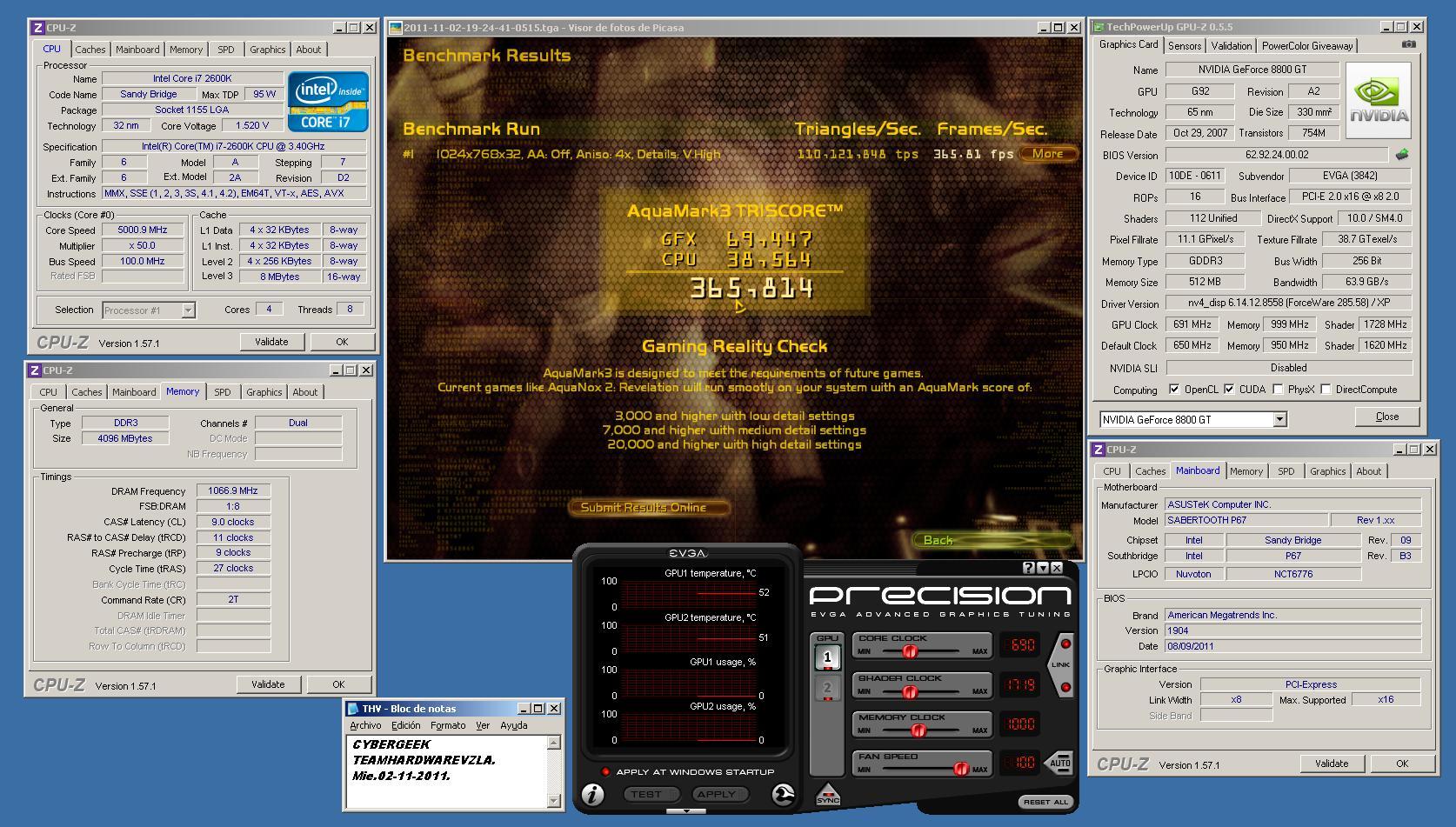The height and width of the screenshot is (827, 1456).
Task: Click the Notepad title bar icon
Action: pyautogui.click(x=352, y=709)
